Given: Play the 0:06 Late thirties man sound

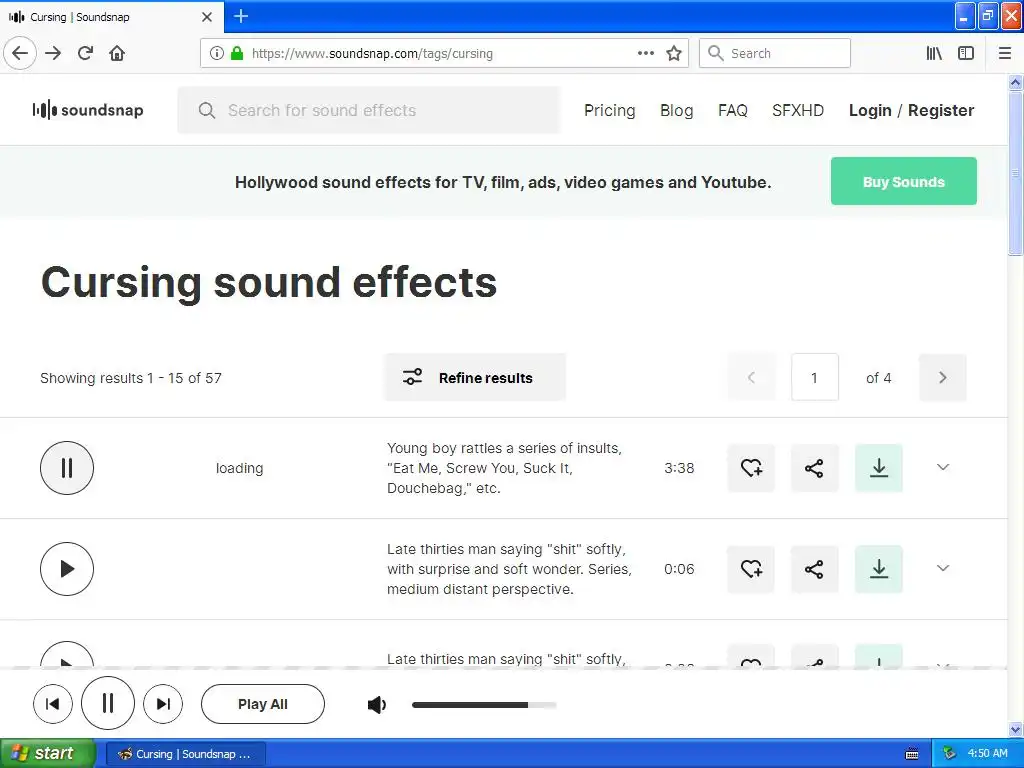Looking at the screenshot, I should coord(67,569).
